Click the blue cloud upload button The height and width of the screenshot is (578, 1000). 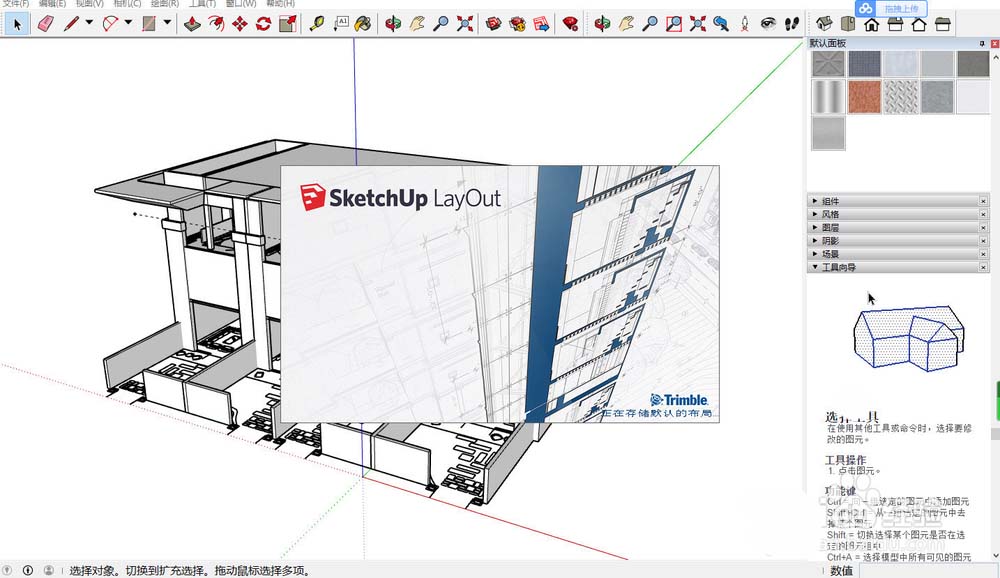(891, 8)
